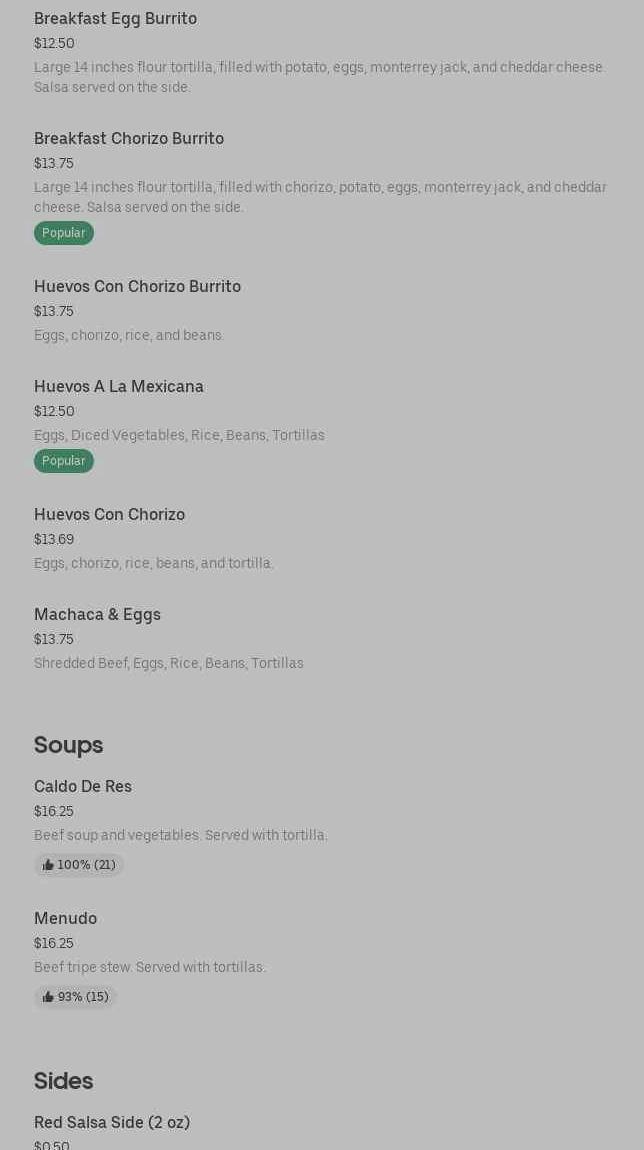This screenshot has width=644, height=1150.
Task: Click thumbs-up rating icon under Menudo
Action: 48,997
